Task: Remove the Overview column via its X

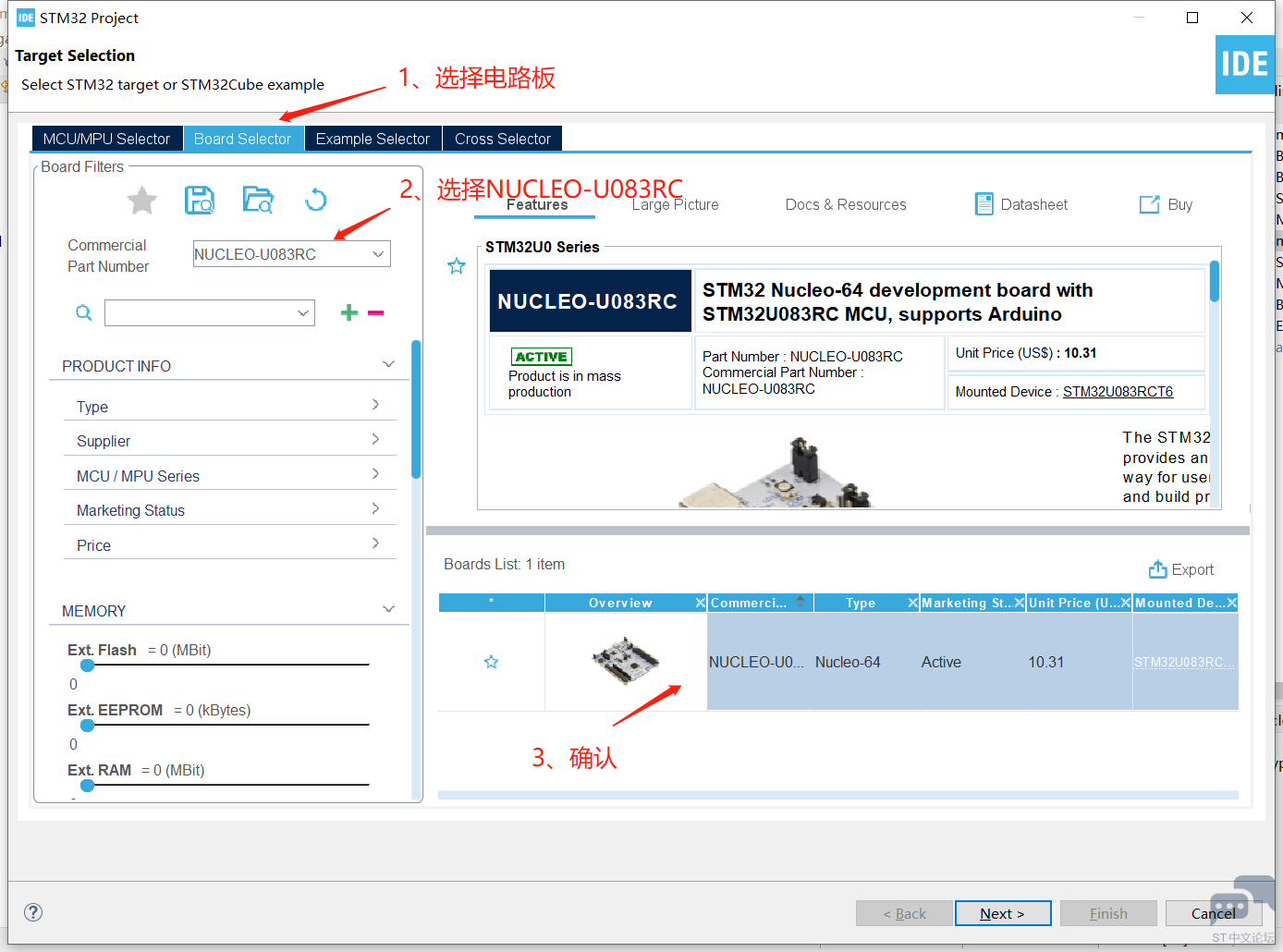Action: pyautogui.click(x=701, y=603)
